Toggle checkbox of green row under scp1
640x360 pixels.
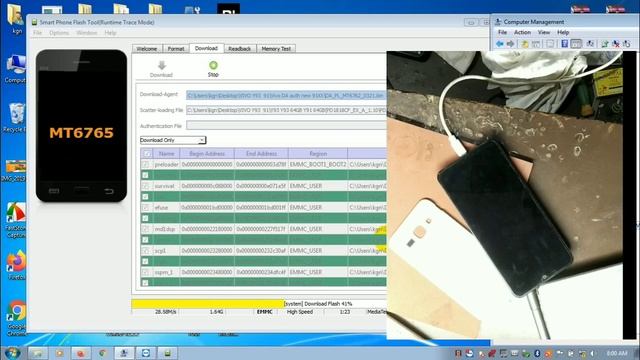tap(145, 261)
